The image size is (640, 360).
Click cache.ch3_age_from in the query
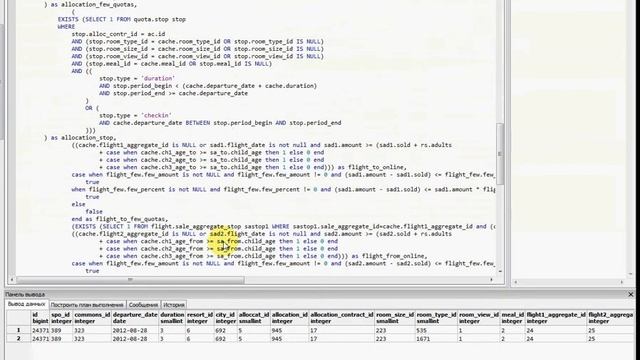[172, 256]
